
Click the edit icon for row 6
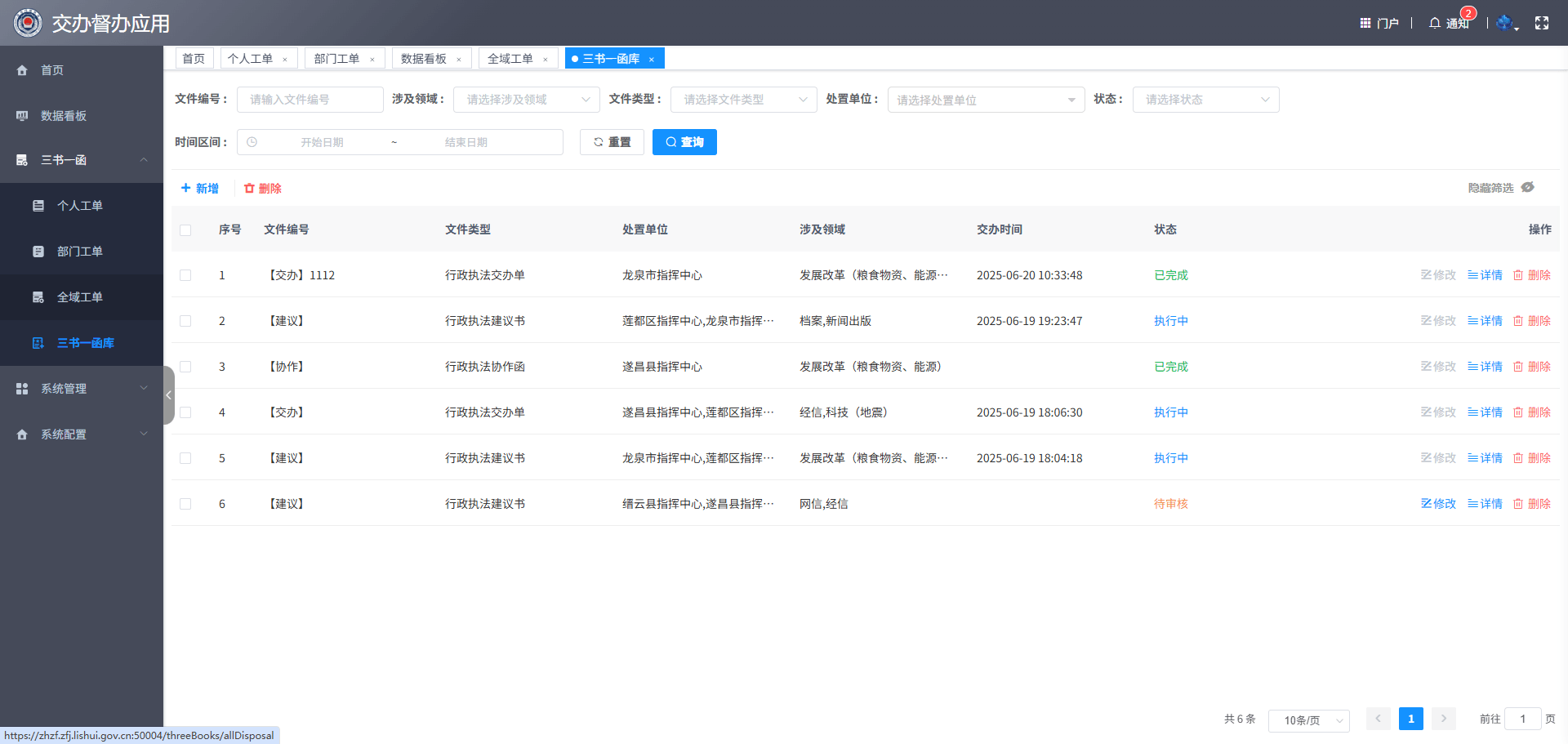coord(1427,504)
